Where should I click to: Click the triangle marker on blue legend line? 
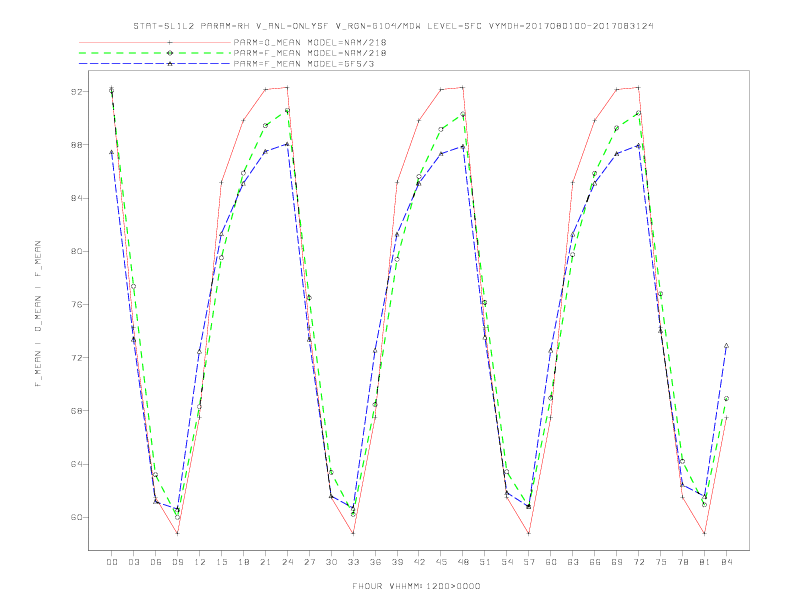point(170,64)
